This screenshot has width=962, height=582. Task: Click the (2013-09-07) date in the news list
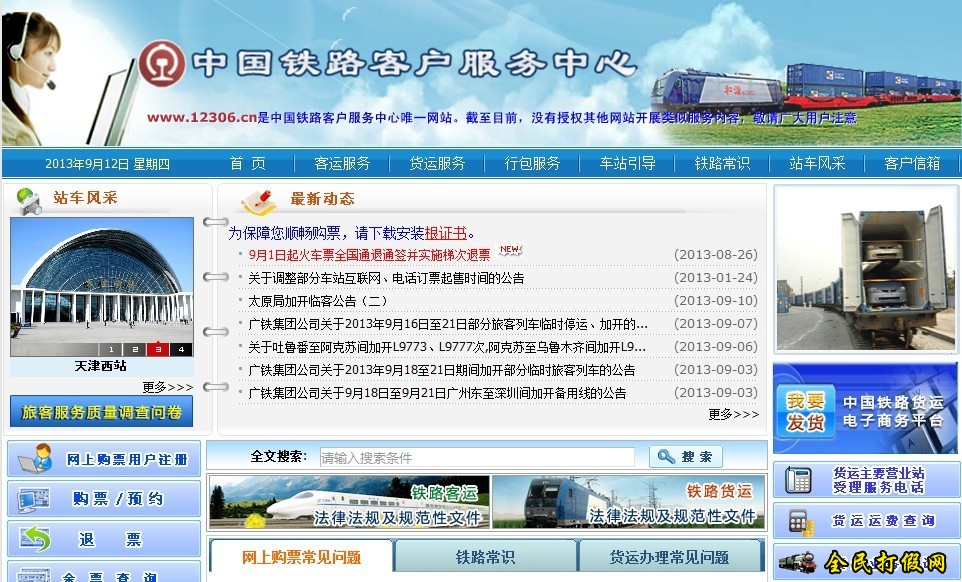coord(715,324)
